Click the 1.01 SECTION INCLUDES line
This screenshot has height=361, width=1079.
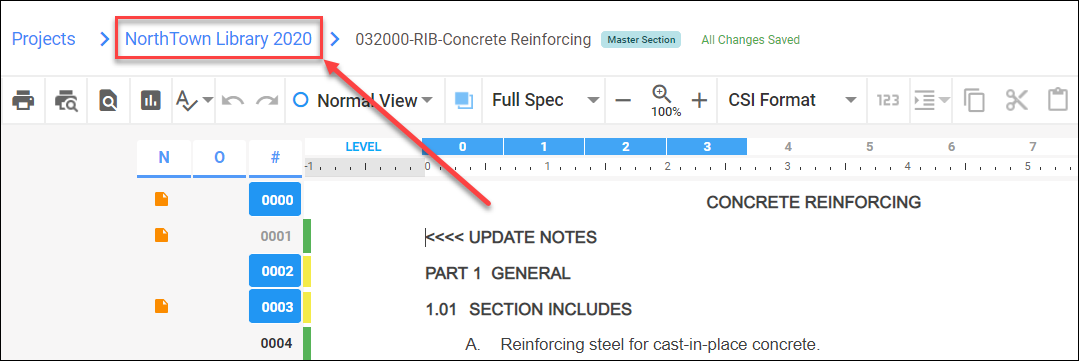tap(528, 309)
